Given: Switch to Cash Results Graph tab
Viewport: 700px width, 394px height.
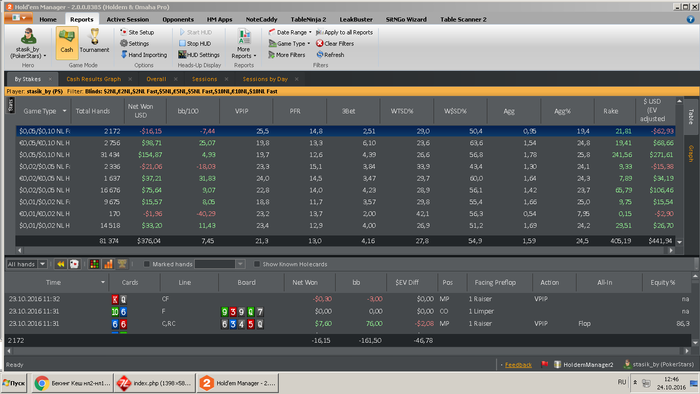Looking at the screenshot, I should coord(94,79).
